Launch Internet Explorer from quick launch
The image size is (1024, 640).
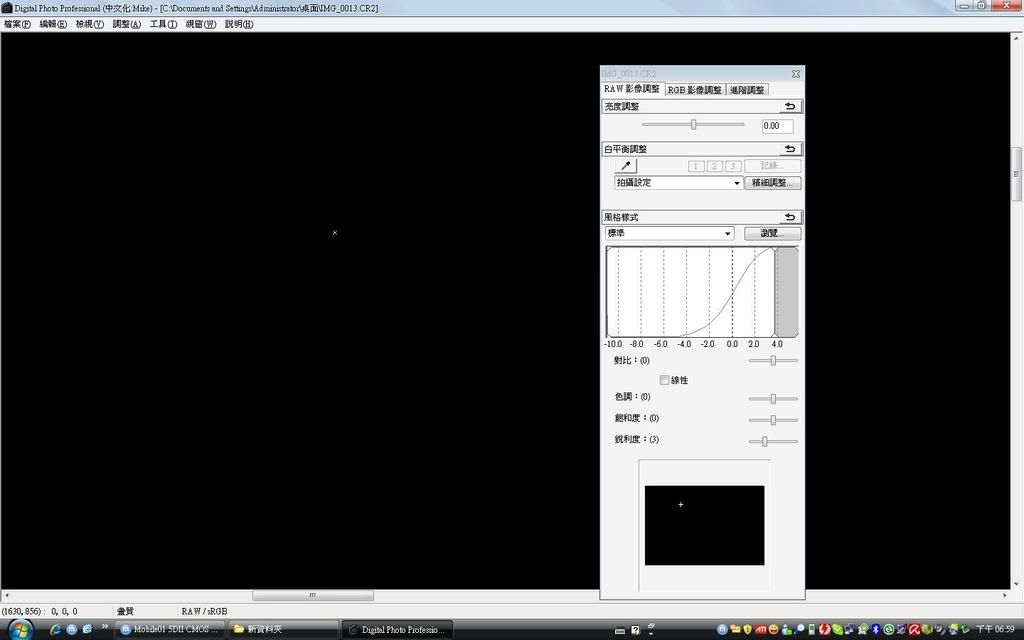[x=56, y=629]
